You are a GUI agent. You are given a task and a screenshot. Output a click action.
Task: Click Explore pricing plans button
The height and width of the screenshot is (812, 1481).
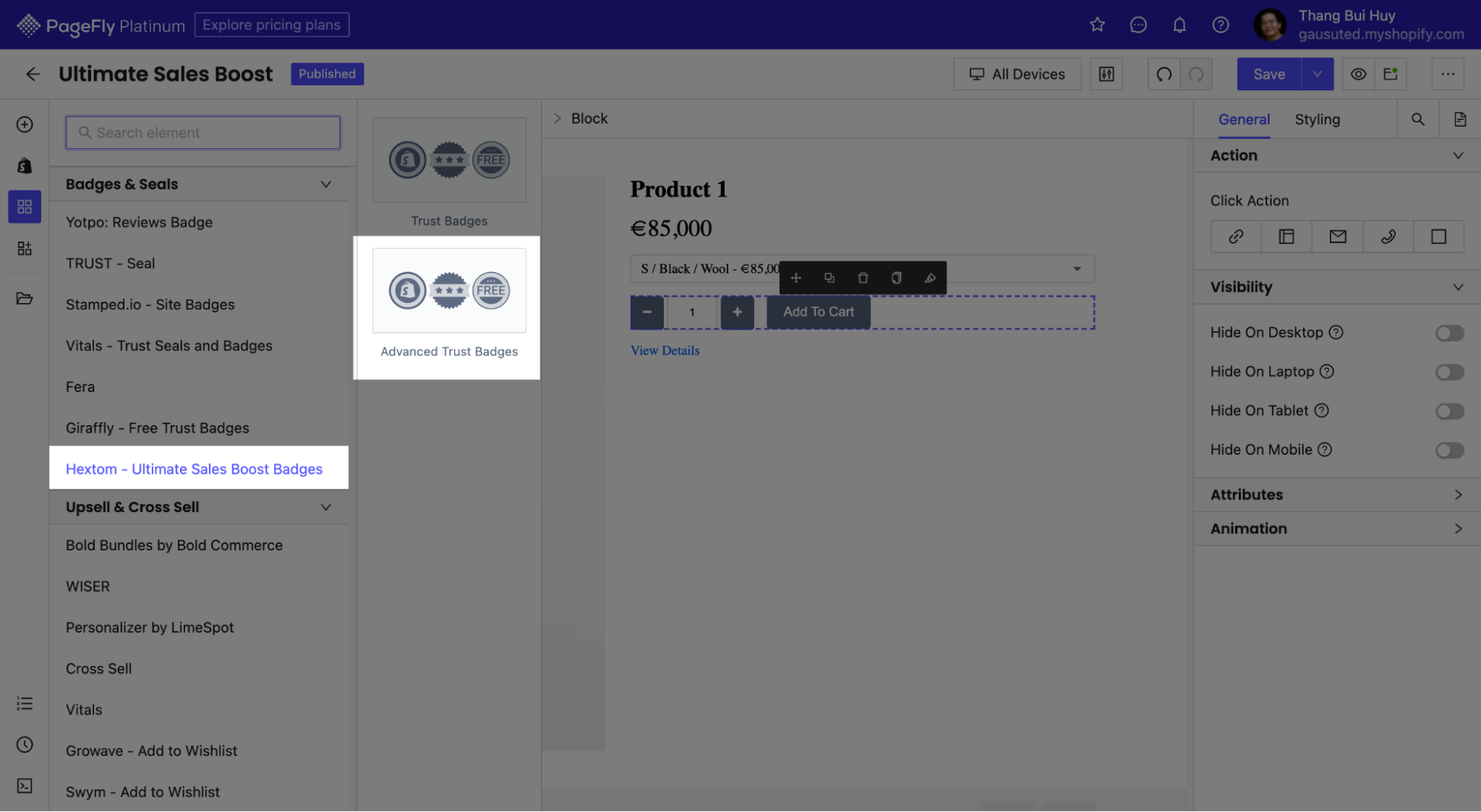pyautogui.click(x=271, y=24)
